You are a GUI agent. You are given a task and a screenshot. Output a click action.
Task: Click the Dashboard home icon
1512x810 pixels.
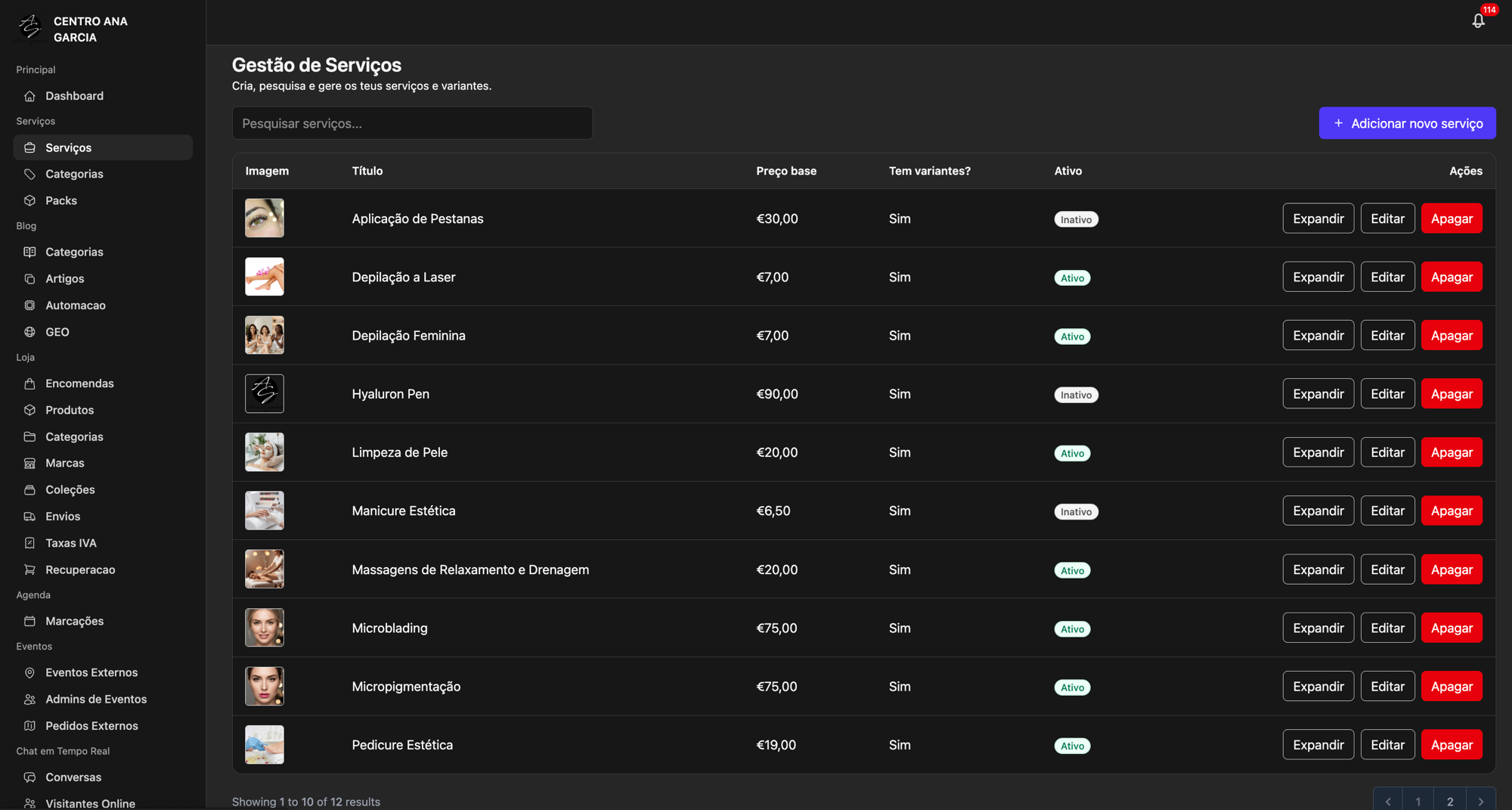(29, 96)
